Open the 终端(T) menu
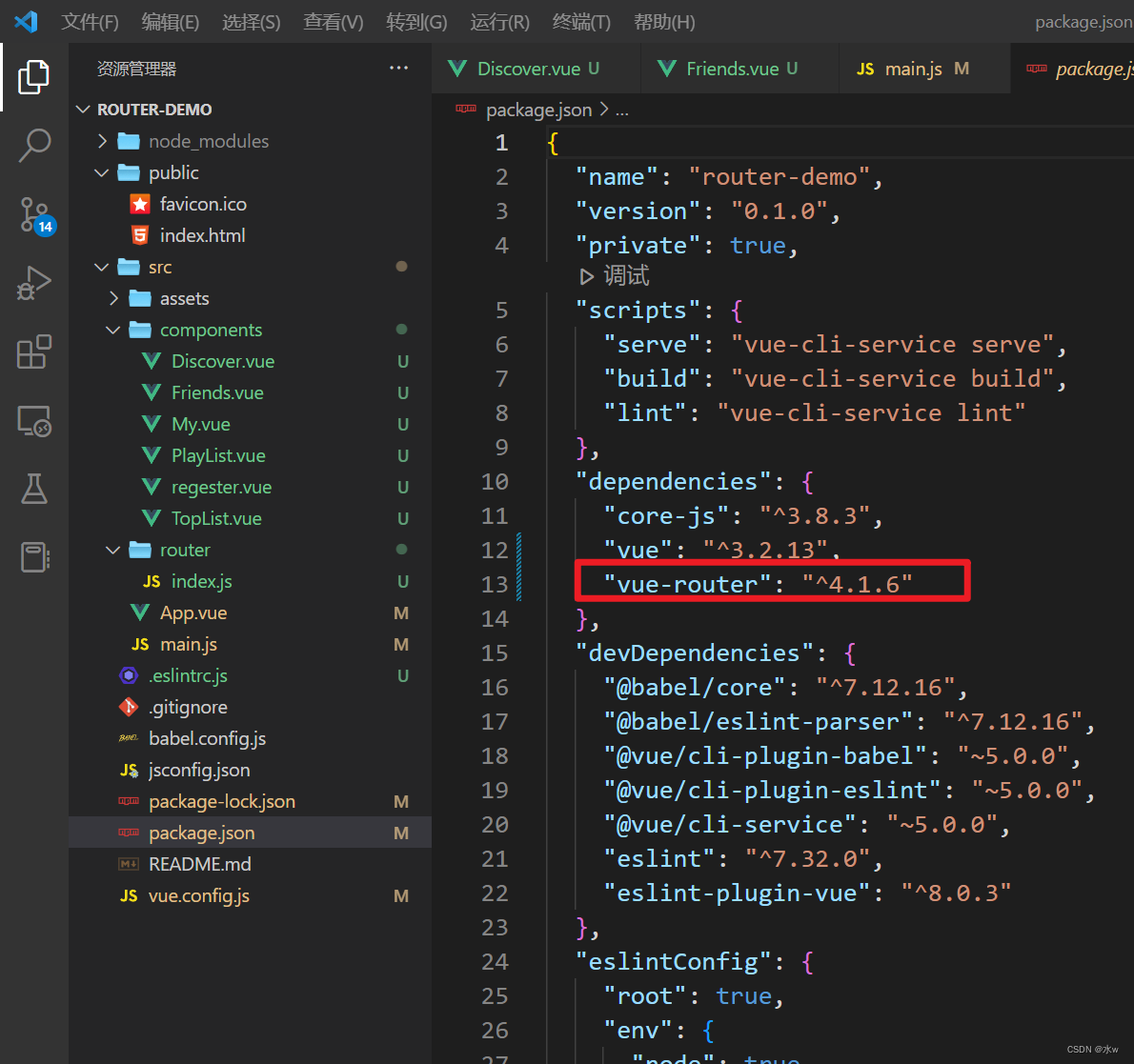 pos(581,22)
